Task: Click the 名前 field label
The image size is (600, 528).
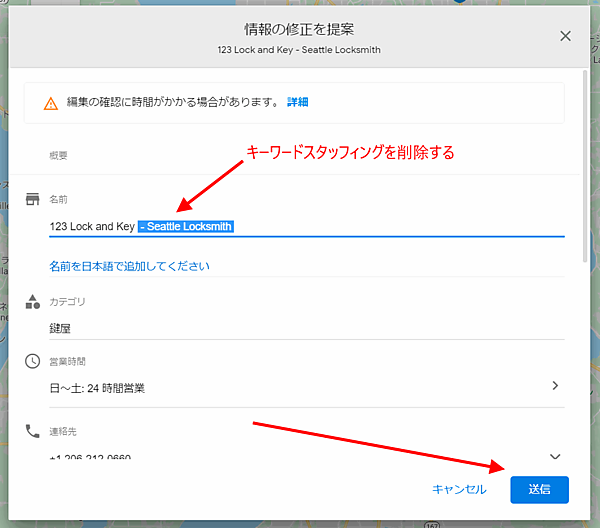Action: pyautogui.click(x=59, y=199)
